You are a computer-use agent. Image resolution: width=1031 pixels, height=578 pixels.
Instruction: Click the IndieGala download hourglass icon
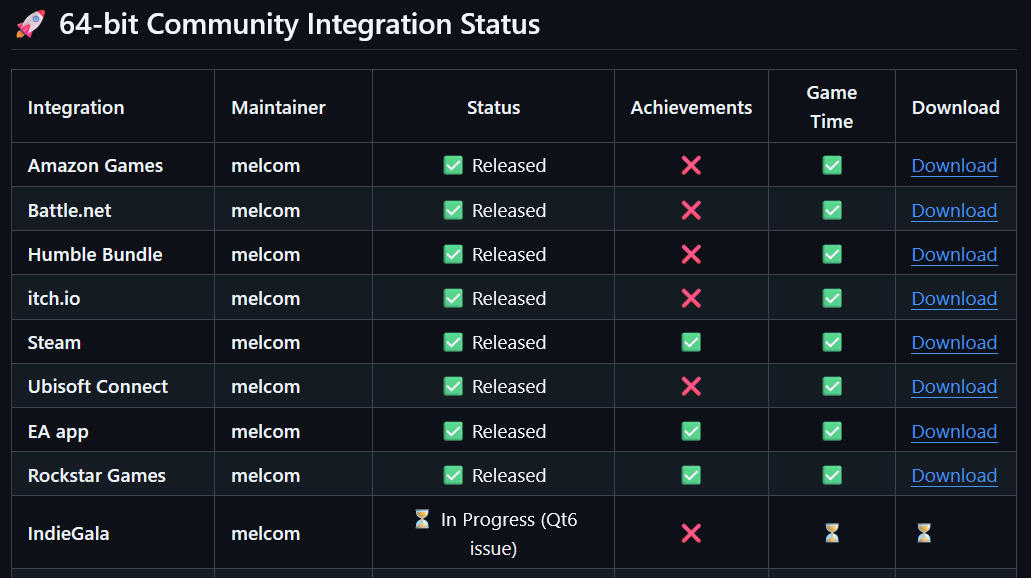[924, 533]
